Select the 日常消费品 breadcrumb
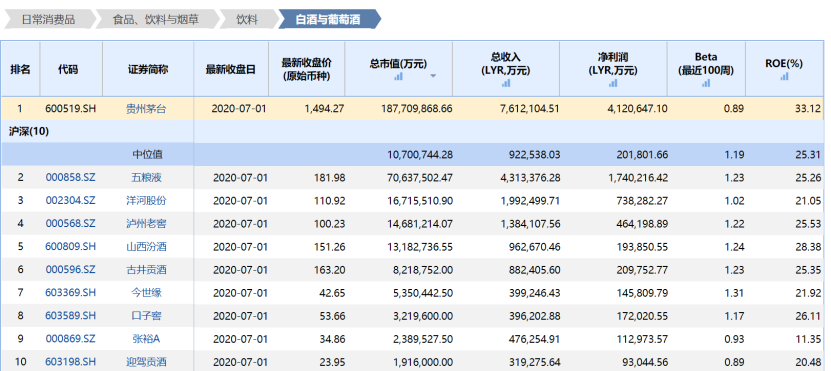This screenshot has width=831, height=371. point(48,20)
